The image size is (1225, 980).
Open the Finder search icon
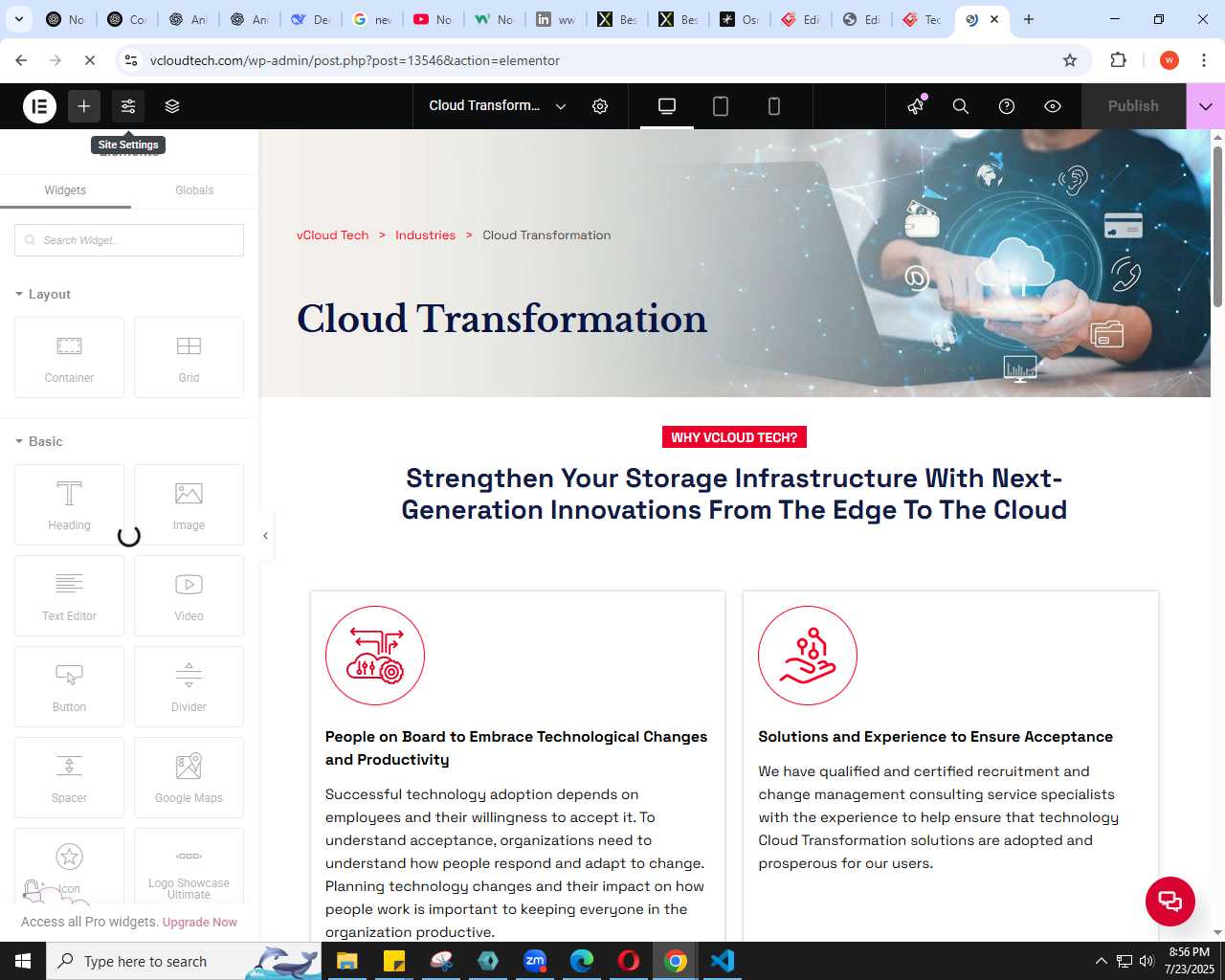961,106
